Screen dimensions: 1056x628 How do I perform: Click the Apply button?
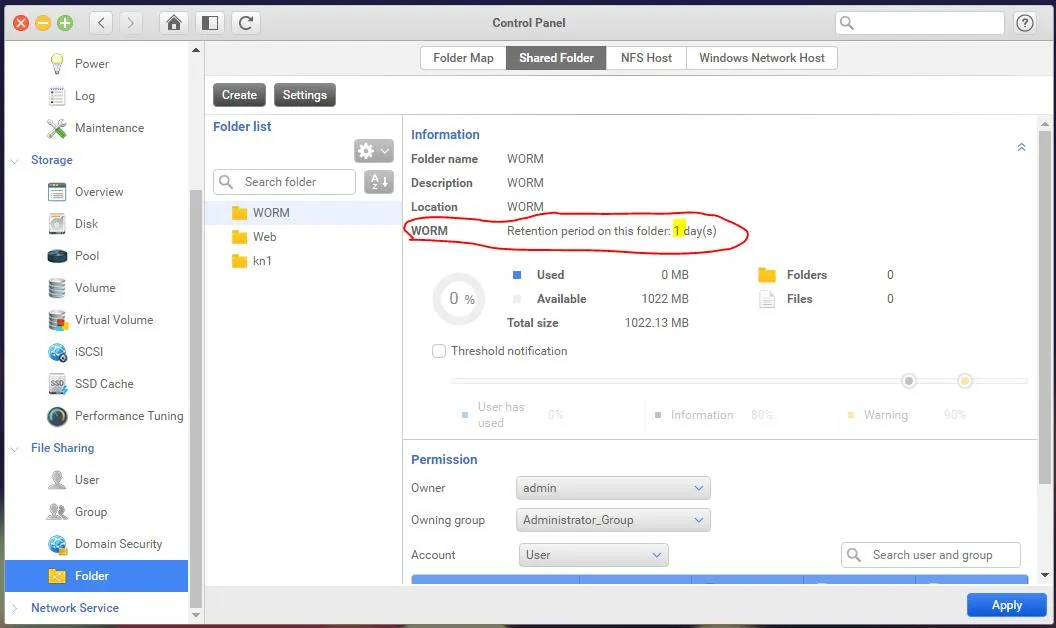[1006, 605]
